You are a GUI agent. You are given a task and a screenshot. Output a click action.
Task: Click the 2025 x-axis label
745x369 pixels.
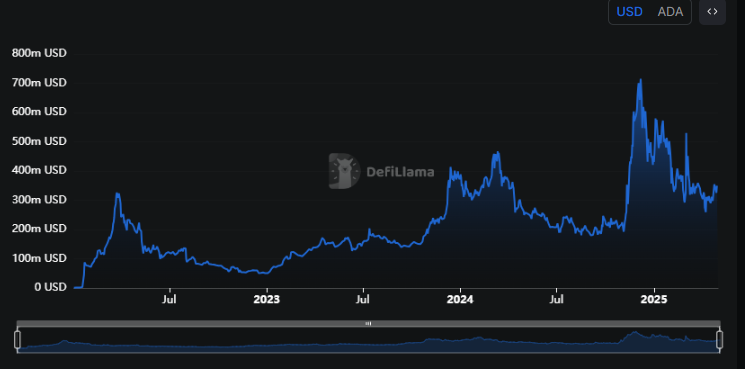(654, 300)
